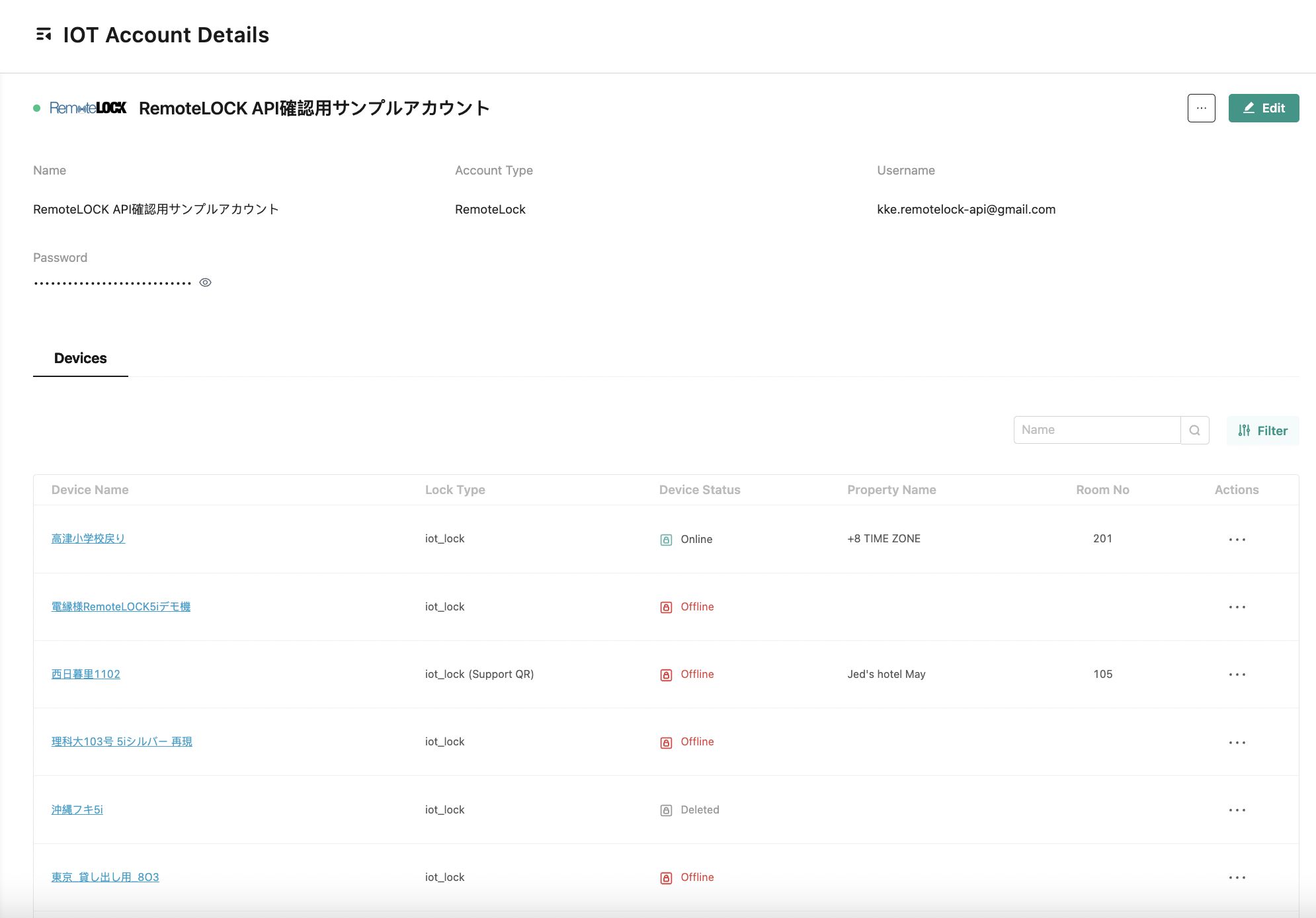
Task: Reveal password with eye icon
Action: pos(206,282)
